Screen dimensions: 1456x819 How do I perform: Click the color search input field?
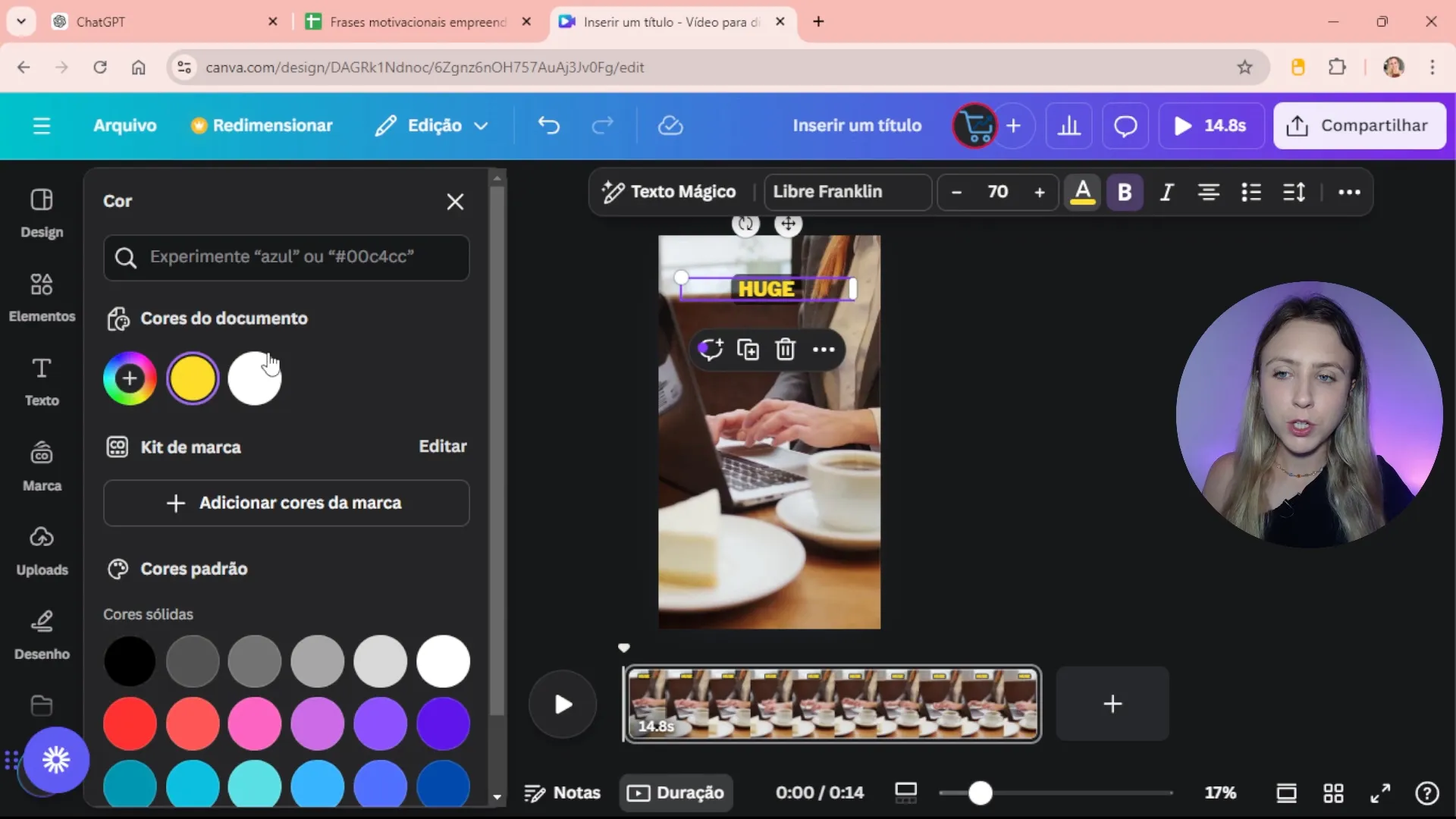(287, 257)
